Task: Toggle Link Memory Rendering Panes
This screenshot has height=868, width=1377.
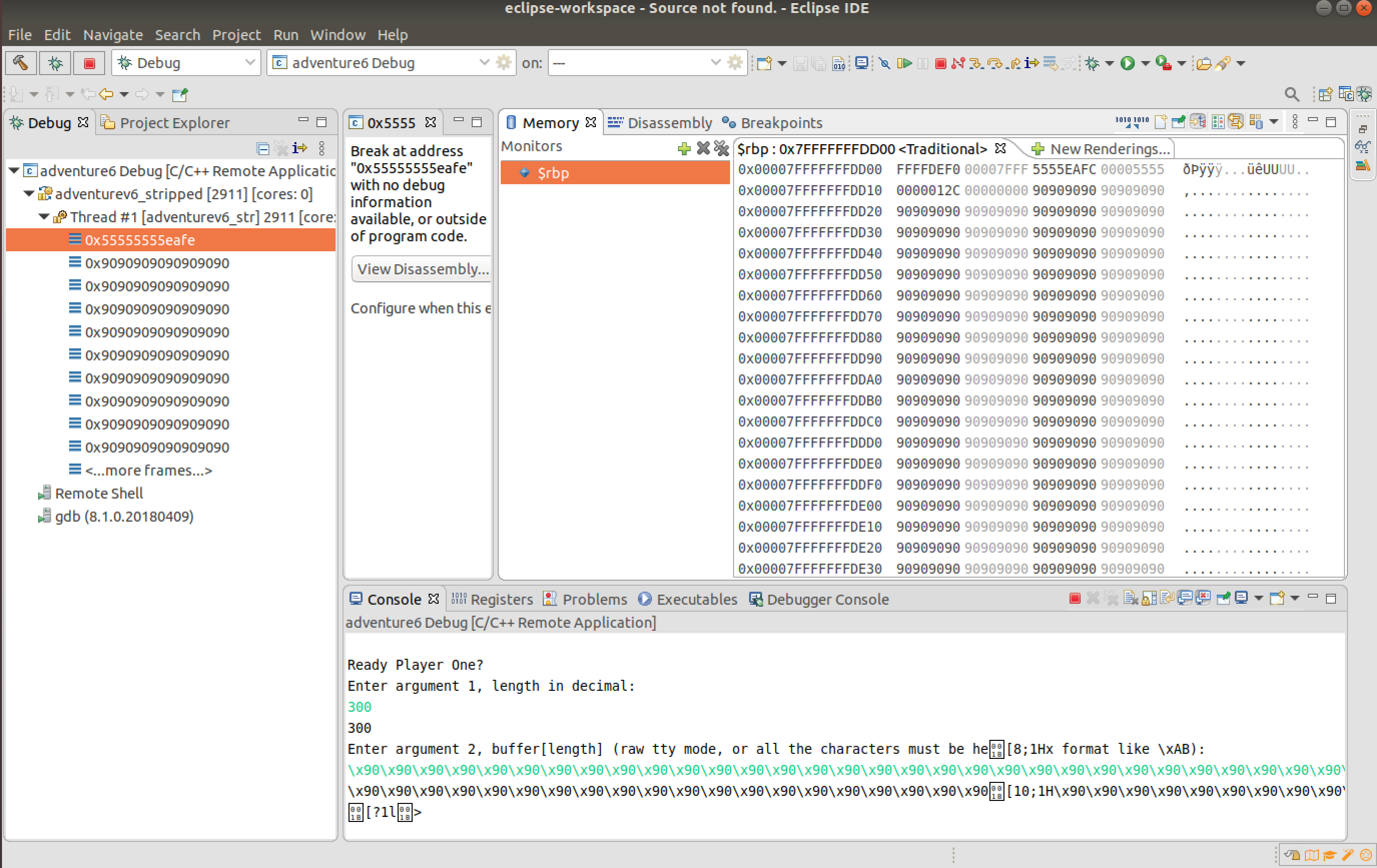Action: click(1236, 122)
